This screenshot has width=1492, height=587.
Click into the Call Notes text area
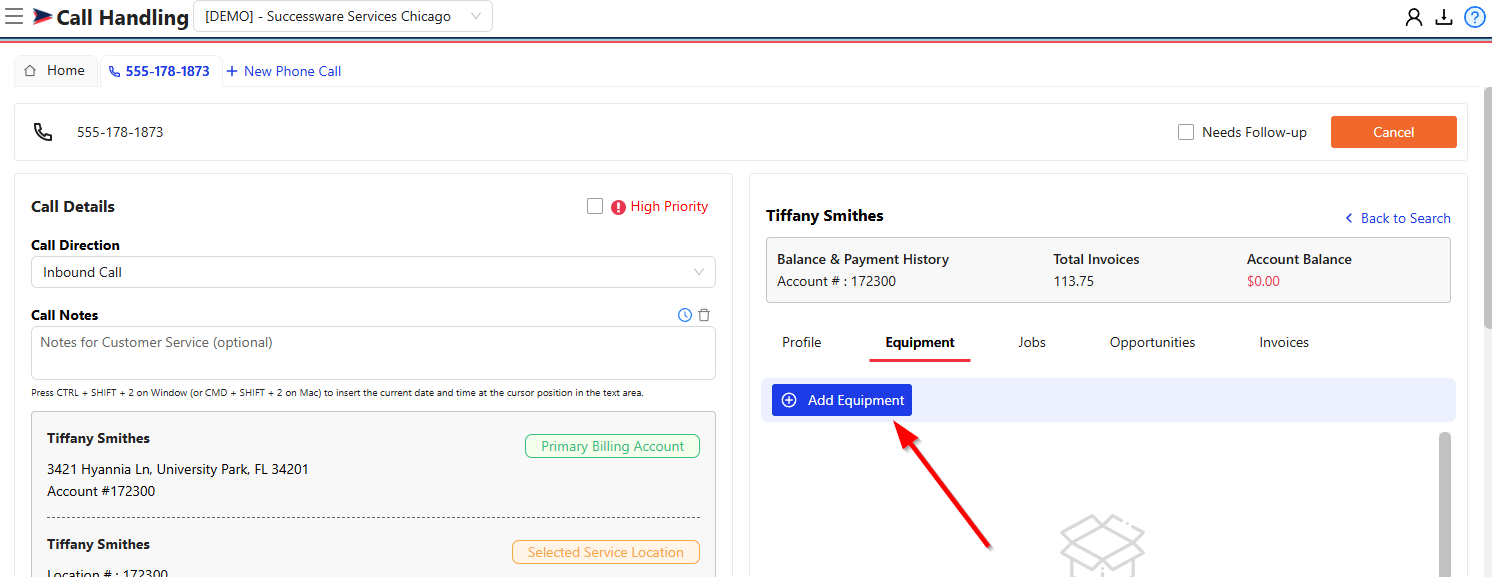373,353
